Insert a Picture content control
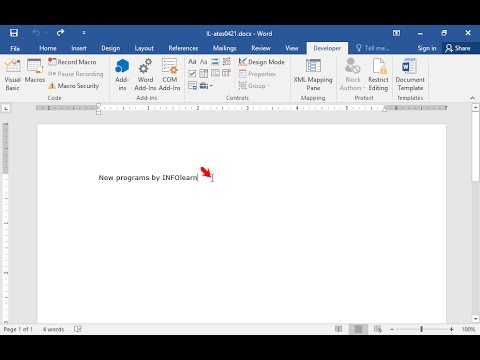 [215, 62]
